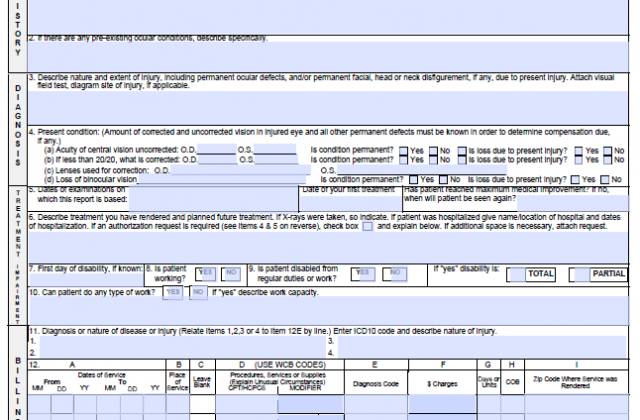Click the corrected vision O.D. field

pos(218,159)
